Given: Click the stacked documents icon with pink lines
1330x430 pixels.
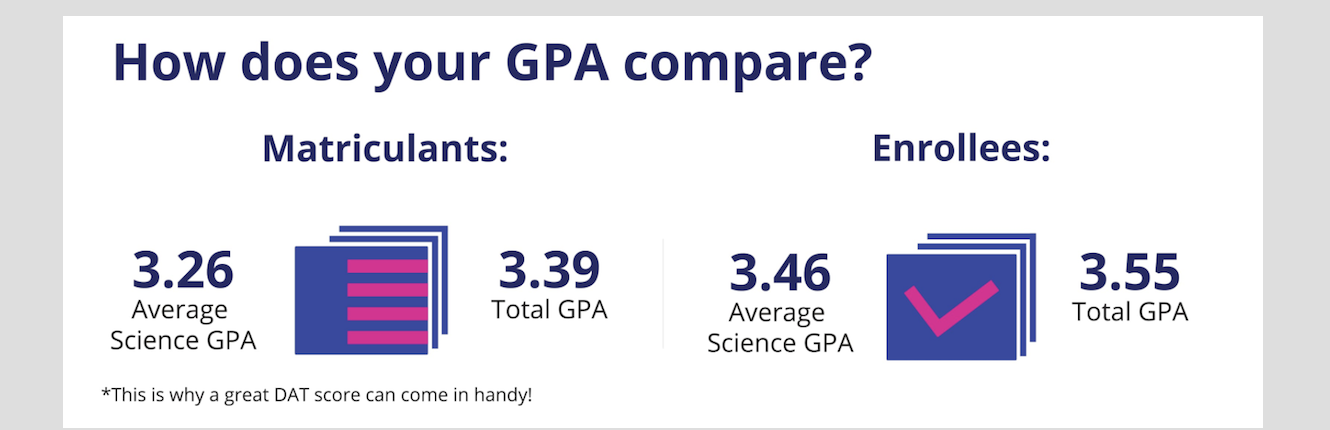Looking at the screenshot, I should [370, 292].
